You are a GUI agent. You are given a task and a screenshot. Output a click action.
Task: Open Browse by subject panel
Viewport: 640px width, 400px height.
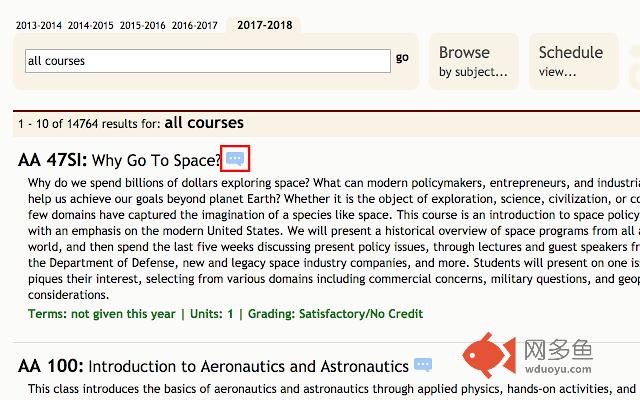pyautogui.click(x=473, y=61)
